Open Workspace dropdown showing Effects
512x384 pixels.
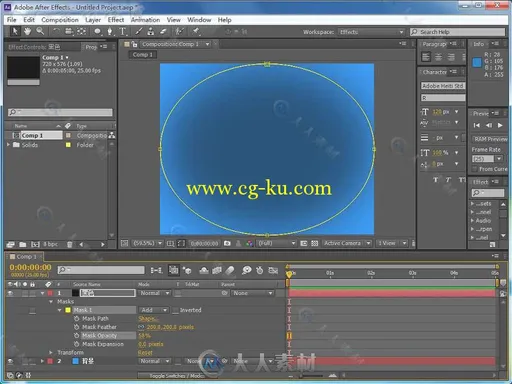[371, 32]
